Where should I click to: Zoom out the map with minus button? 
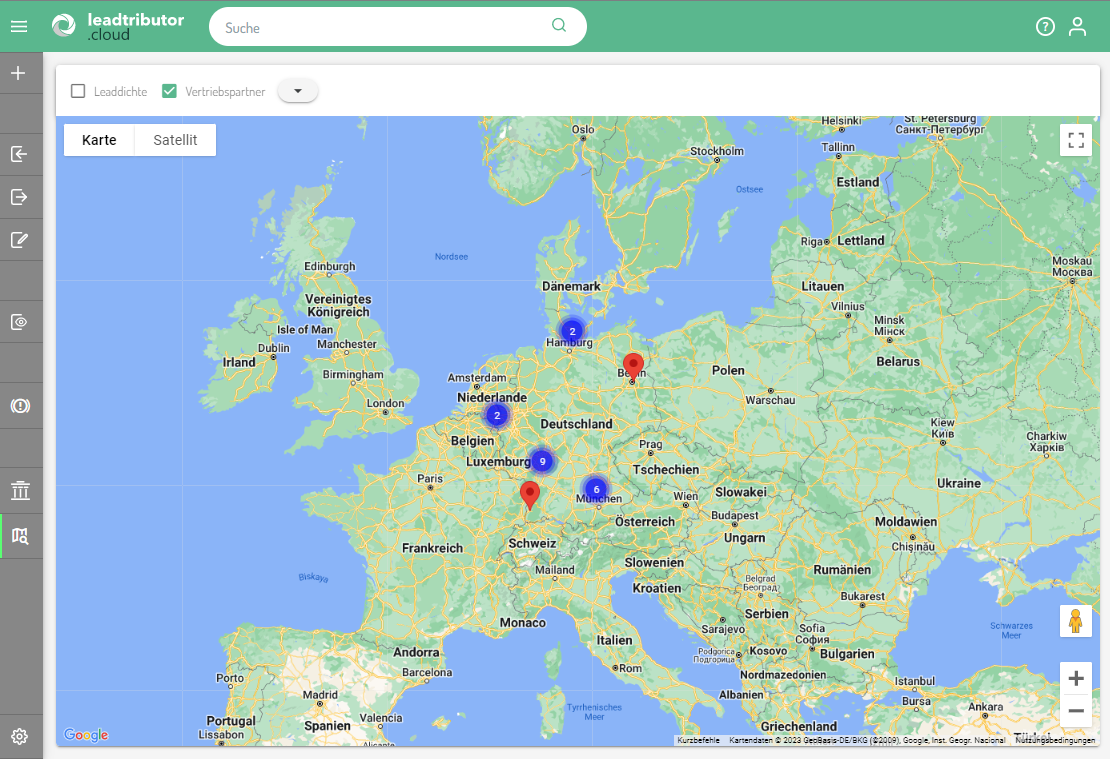(x=1076, y=711)
